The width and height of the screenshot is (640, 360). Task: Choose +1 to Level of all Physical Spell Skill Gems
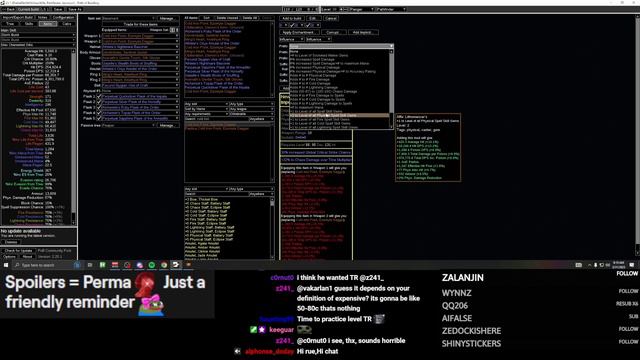click(340, 115)
